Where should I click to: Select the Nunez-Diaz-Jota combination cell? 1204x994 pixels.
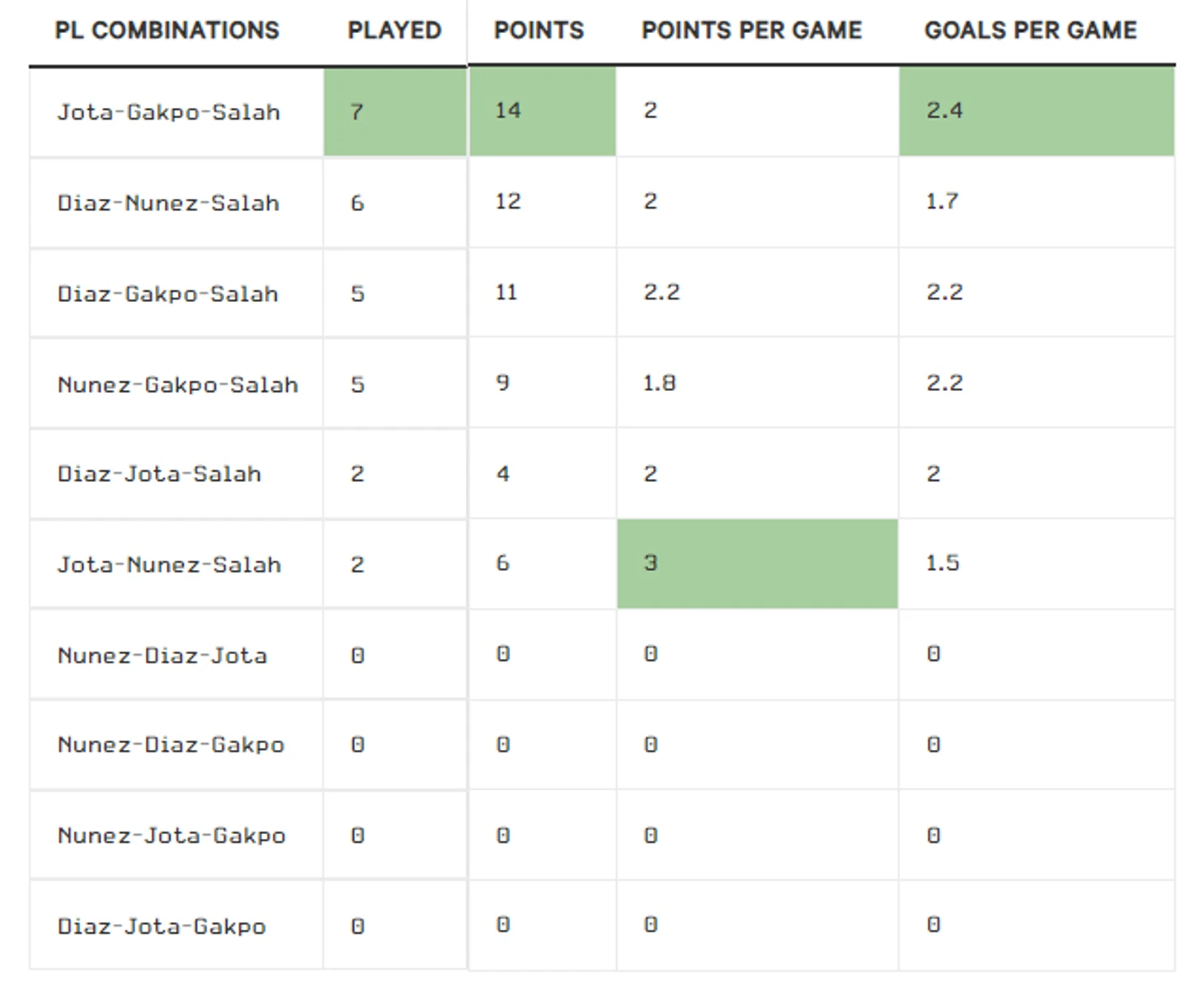[x=162, y=656]
